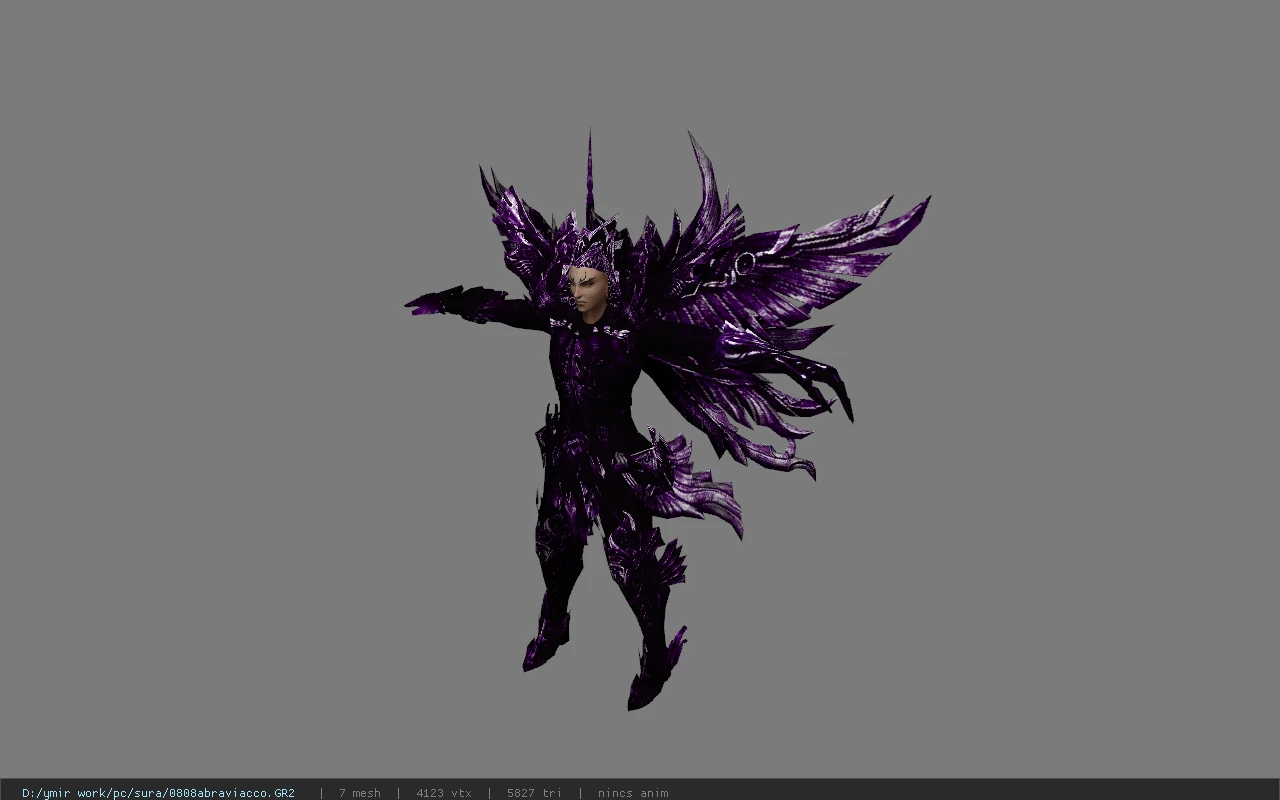
Task: Click the '4123 vtx' status entry
Action: click(x=443, y=793)
